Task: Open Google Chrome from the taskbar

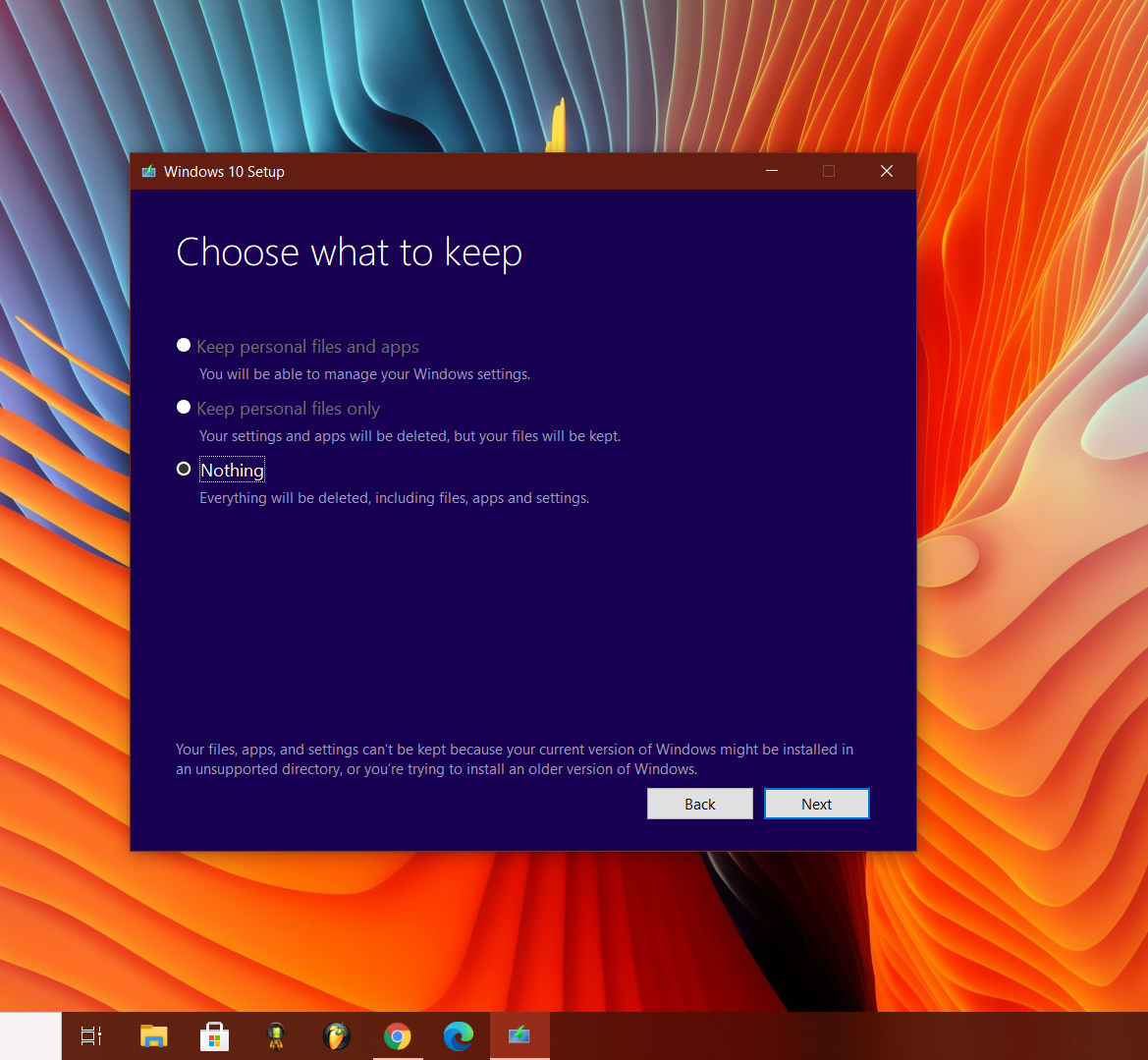Action: pyautogui.click(x=398, y=1035)
